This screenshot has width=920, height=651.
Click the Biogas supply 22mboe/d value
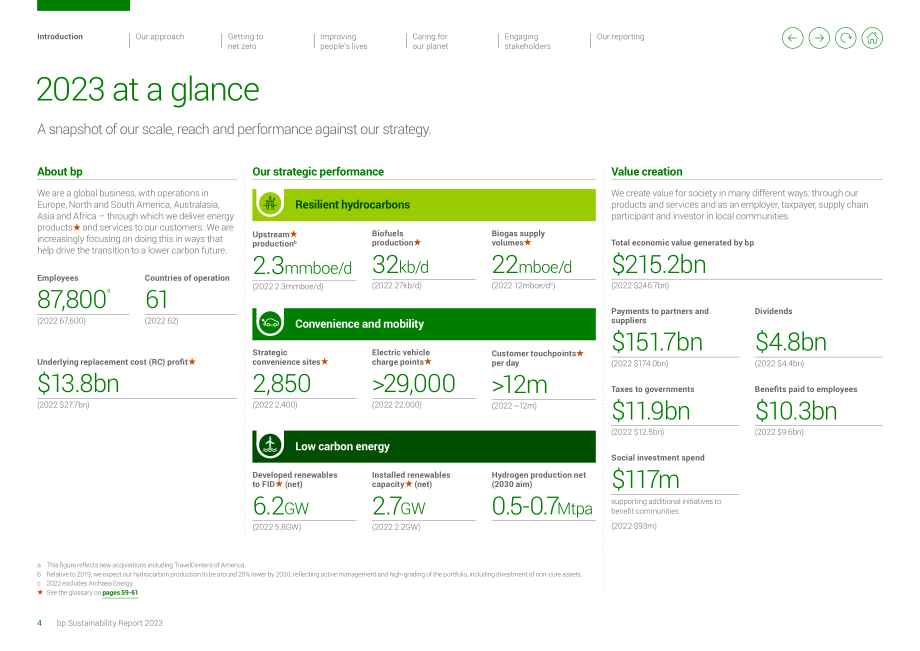[532, 265]
